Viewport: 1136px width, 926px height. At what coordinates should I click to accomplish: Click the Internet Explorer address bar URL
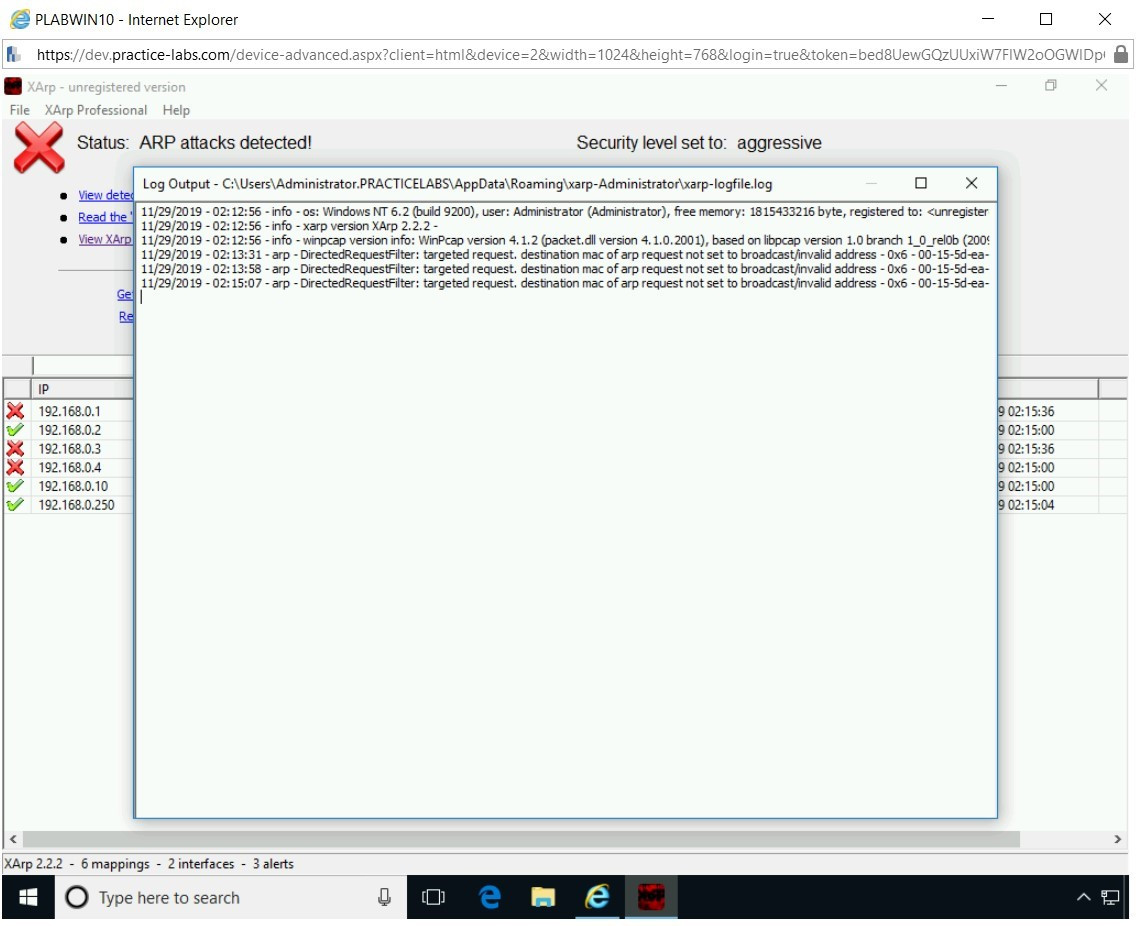[570, 54]
